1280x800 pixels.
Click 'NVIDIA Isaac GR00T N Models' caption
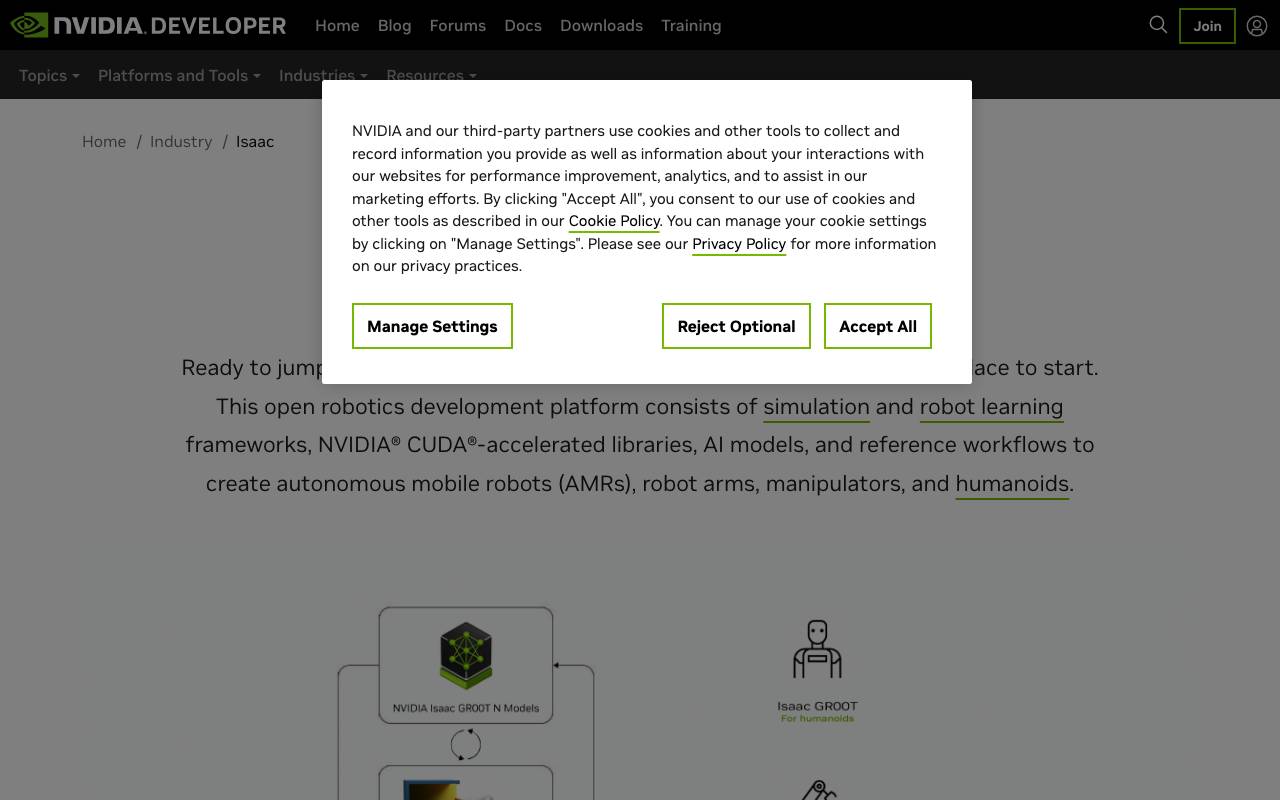pos(466,708)
